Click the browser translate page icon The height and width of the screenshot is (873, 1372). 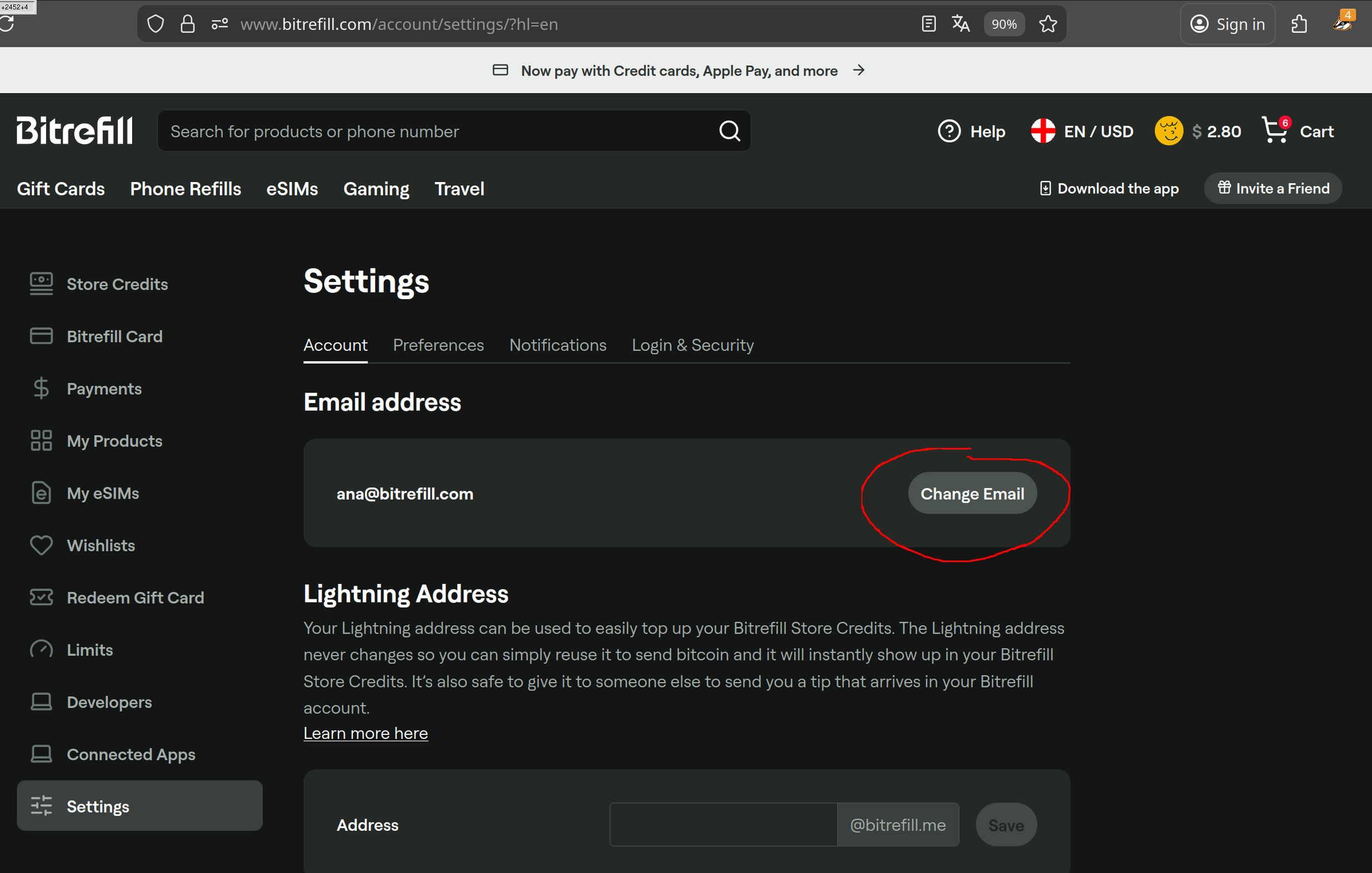(961, 24)
